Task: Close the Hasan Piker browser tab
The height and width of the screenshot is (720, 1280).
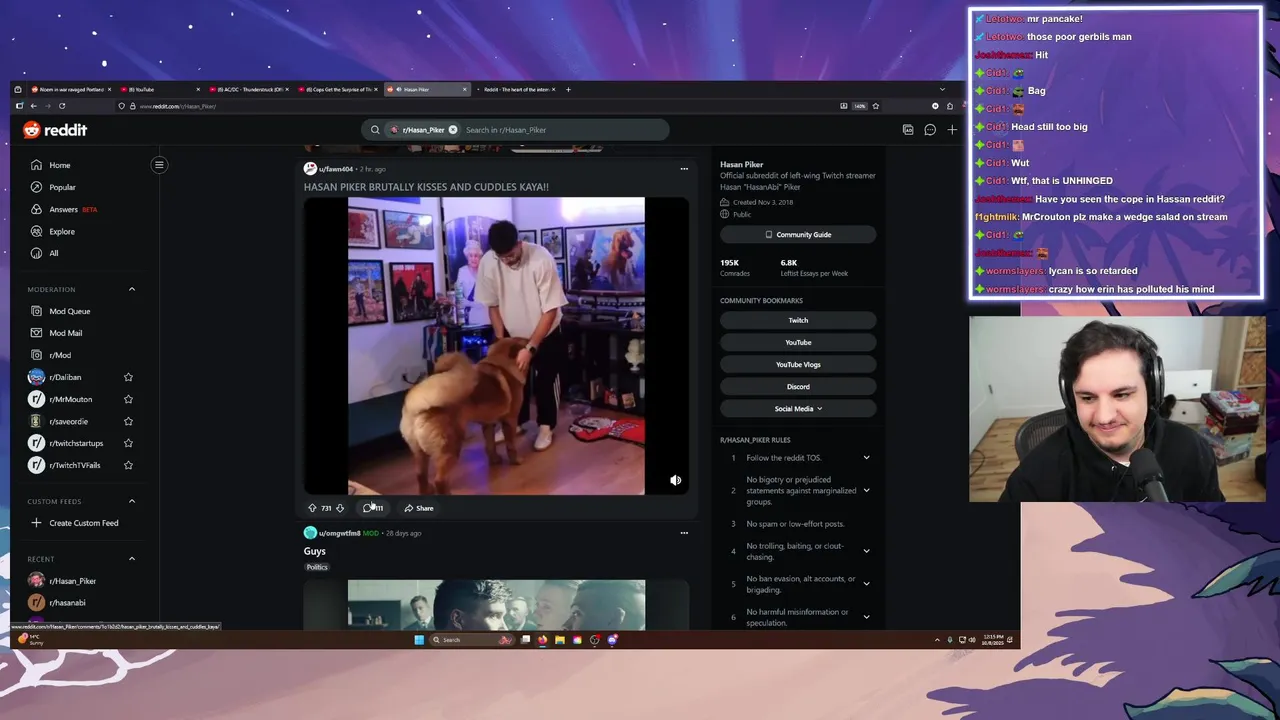Action: click(x=464, y=90)
